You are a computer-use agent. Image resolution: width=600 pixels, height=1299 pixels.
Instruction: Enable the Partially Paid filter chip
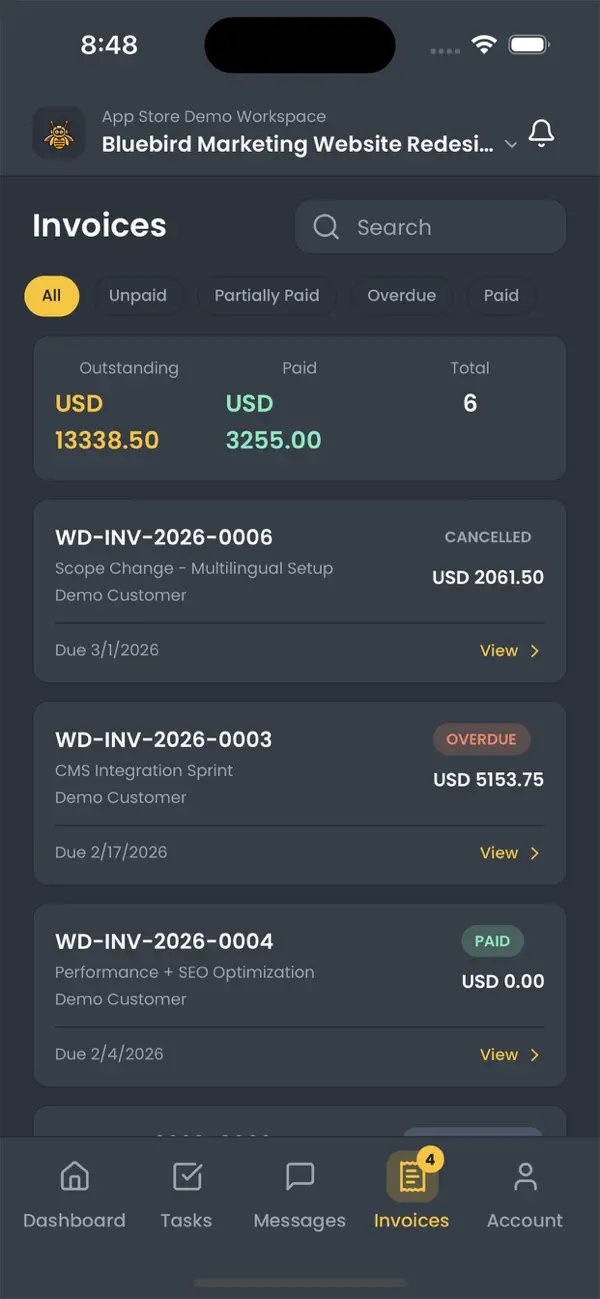pos(267,296)
